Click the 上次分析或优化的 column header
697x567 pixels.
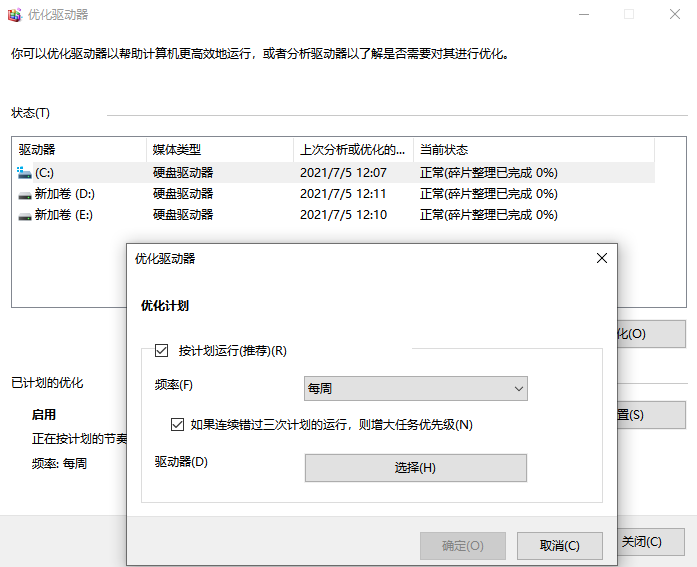point(353,150)
